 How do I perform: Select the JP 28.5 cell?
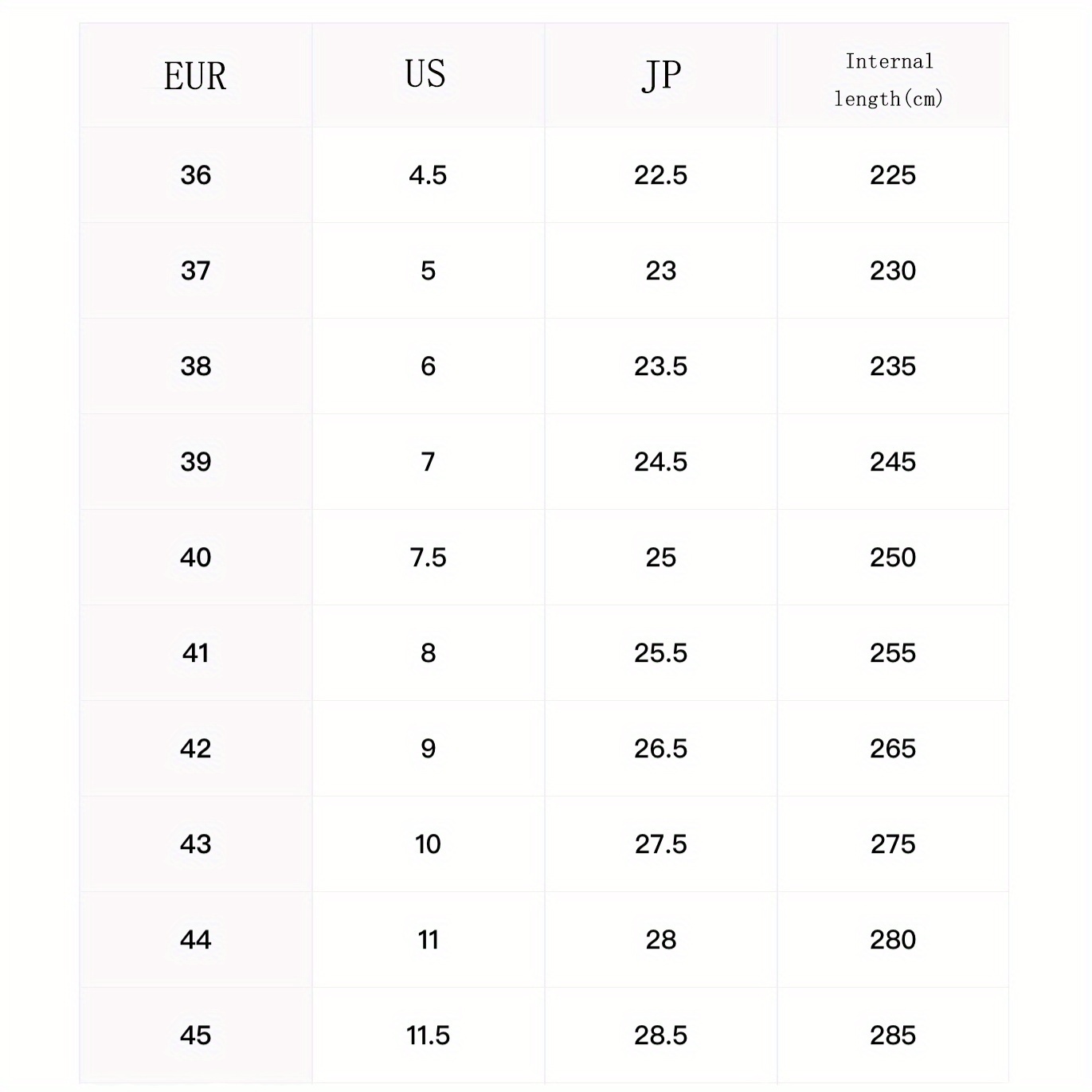click(660, 1035)
